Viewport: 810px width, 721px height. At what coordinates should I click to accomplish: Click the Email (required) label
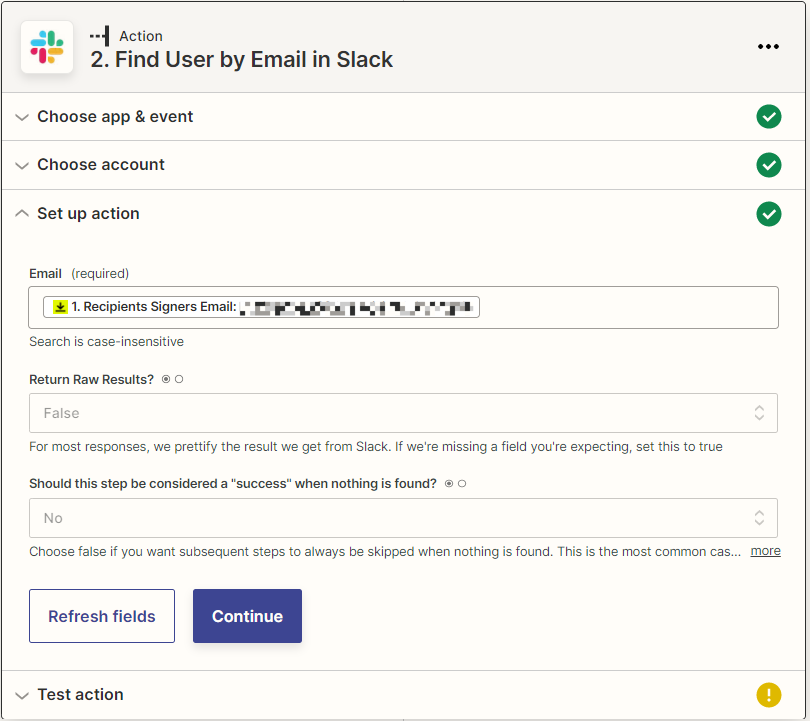pyautogui.click(x=79, y=274)
